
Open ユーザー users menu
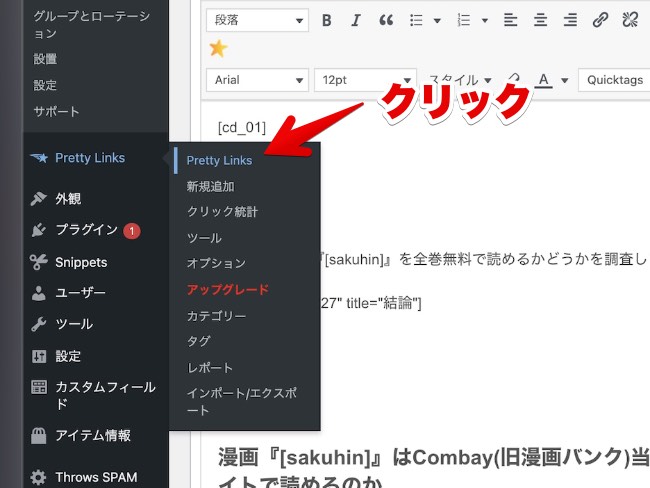(80, 293)
